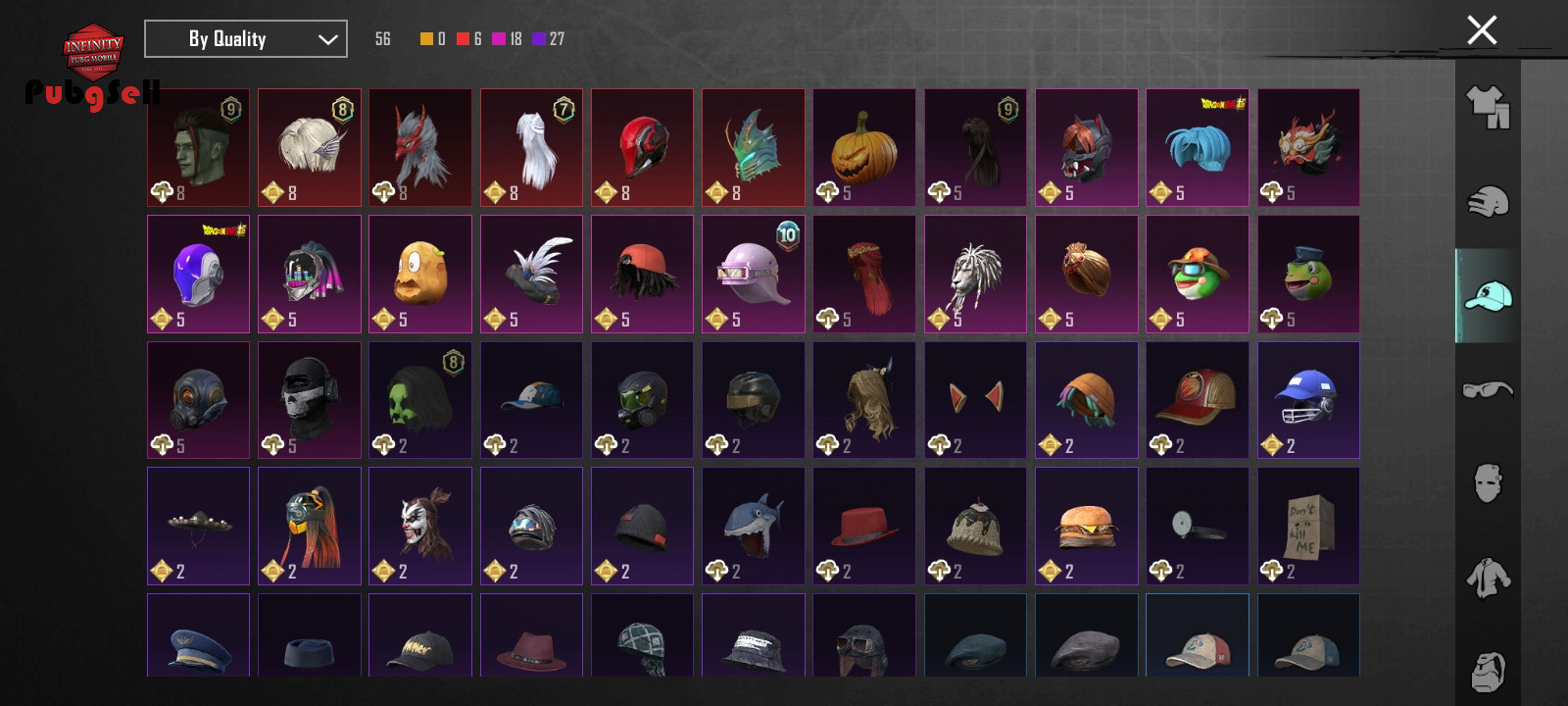Select the jack-o-lantern pumpkin headgear
Viewport: 1568px width, 706px height.
click(864, 148)
